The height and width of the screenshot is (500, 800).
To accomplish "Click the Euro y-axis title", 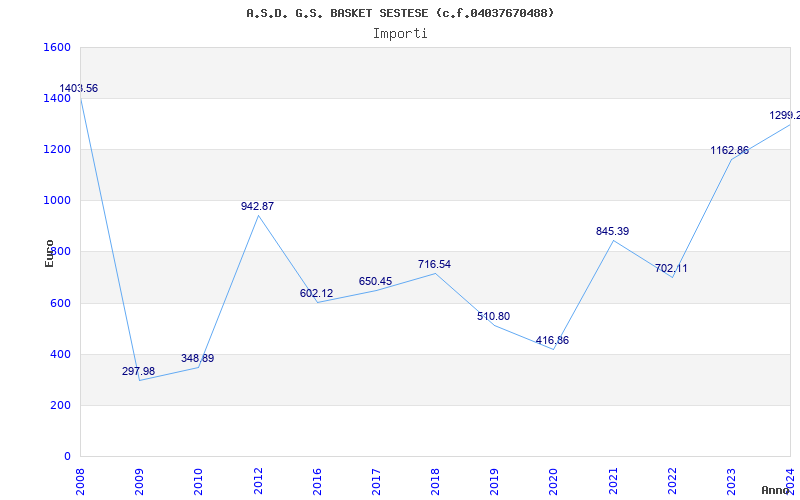I will (x=49, y=253).
